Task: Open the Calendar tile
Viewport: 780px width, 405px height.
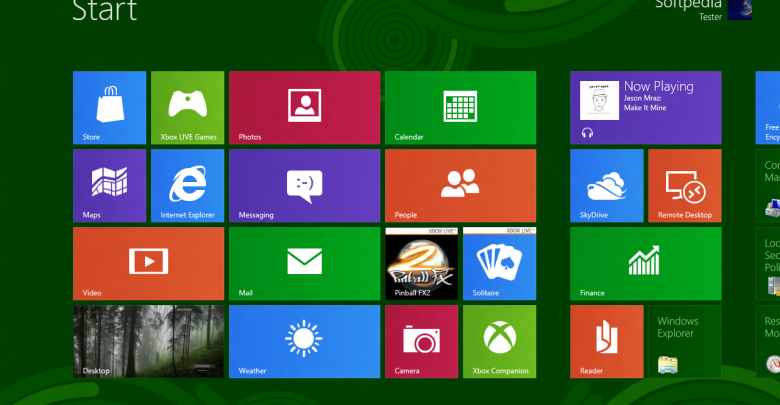Action: click(460, 107)
